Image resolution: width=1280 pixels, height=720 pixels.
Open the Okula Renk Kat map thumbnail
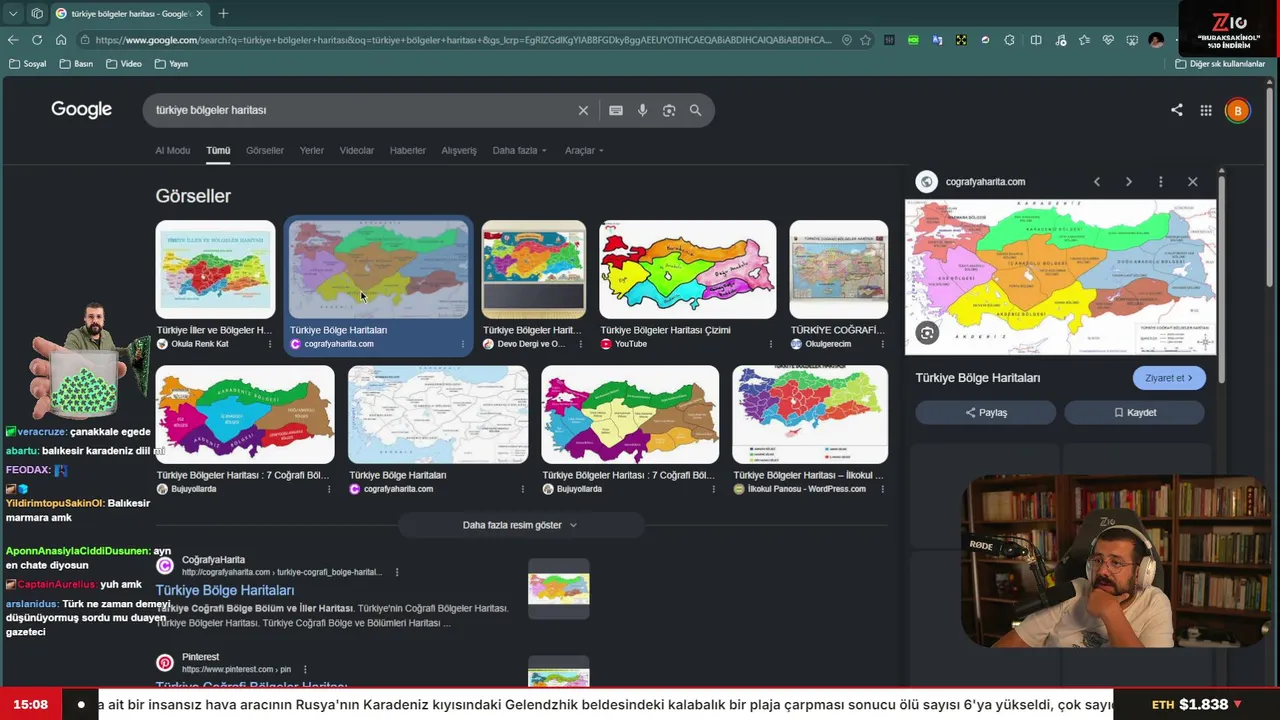[x=215, y=270]
